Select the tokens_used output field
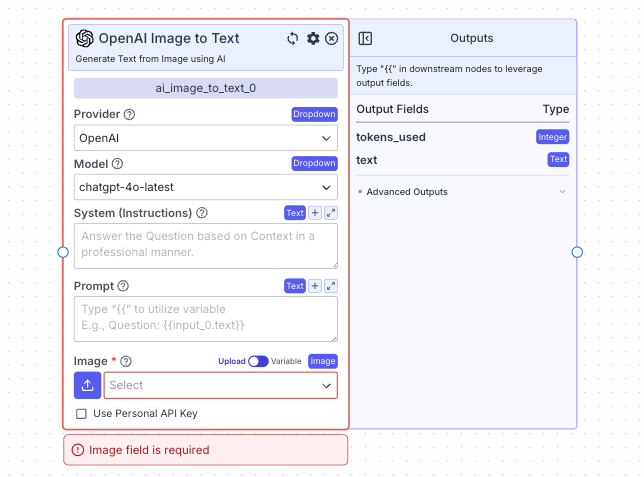 (x=391, y=137)
